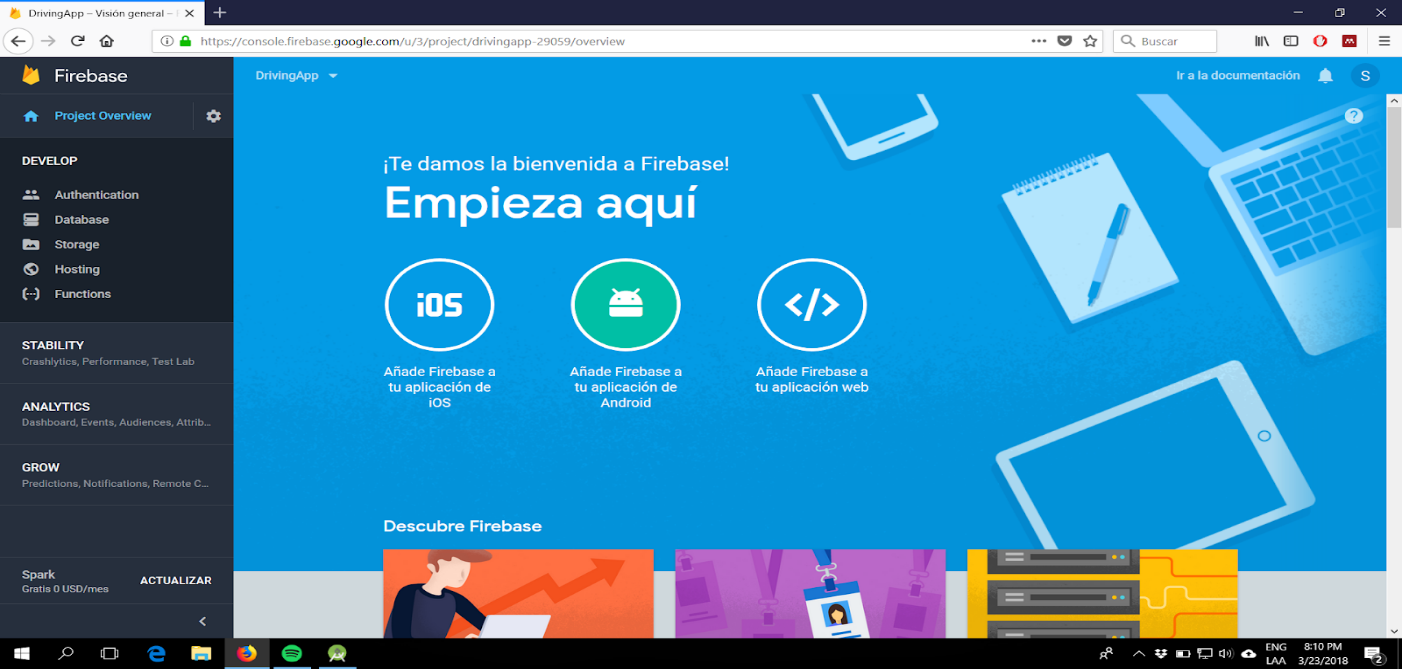Open Spotify from the taskbar
1402x669 pixels.
pyautogui.click(x=291, y=654)
